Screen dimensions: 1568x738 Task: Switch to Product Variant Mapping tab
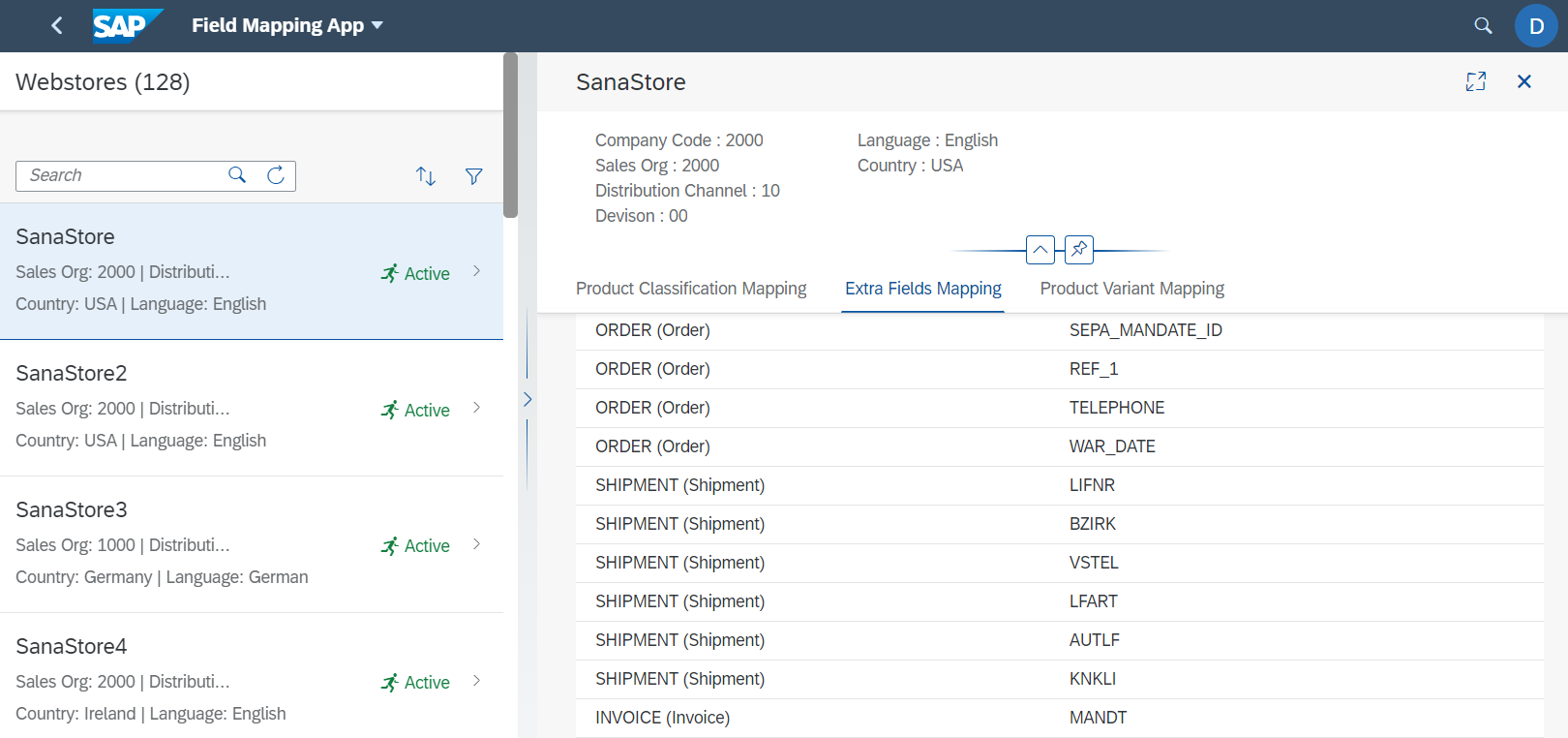pyautogui.click(x=1131, y=289)
